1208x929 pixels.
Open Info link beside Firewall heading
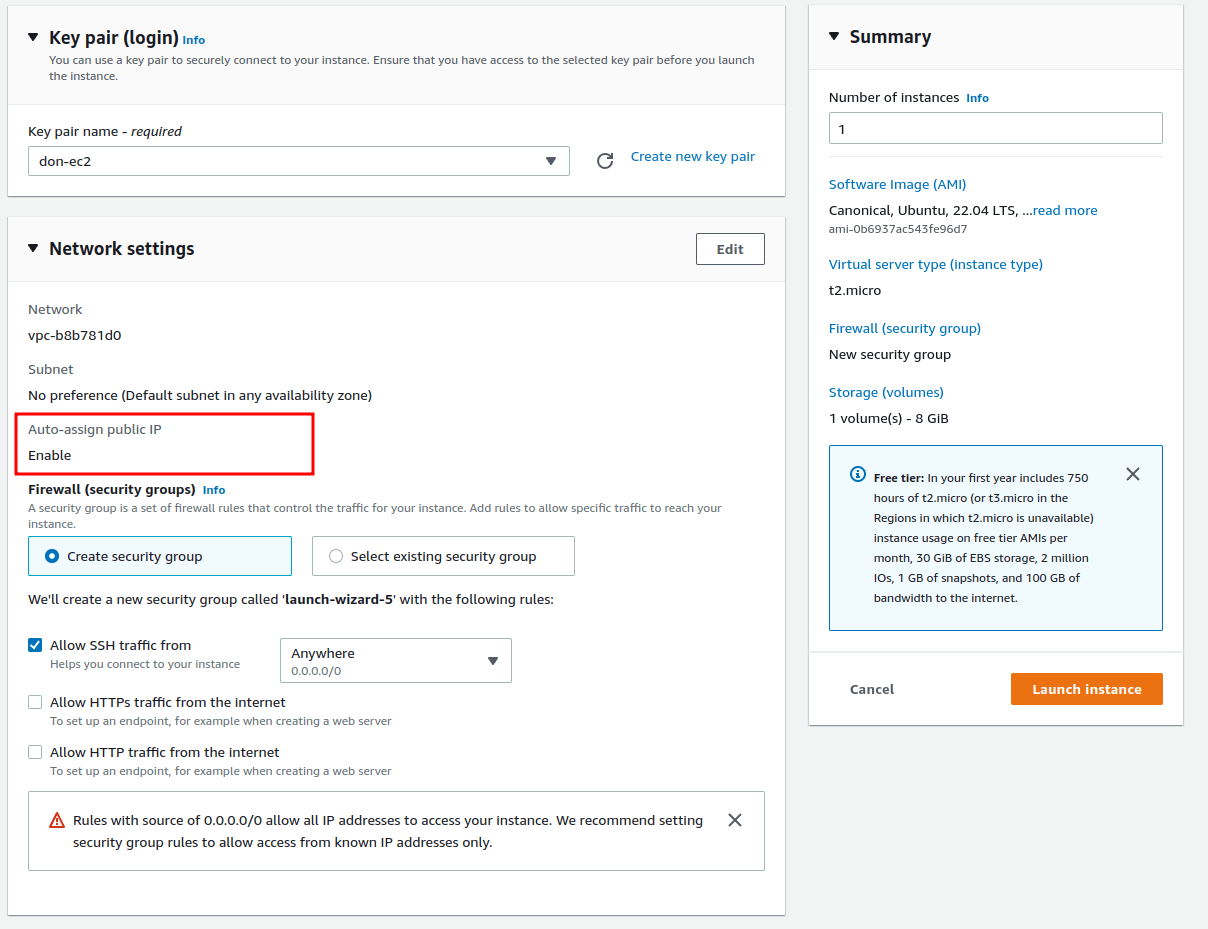click(214, 490)
